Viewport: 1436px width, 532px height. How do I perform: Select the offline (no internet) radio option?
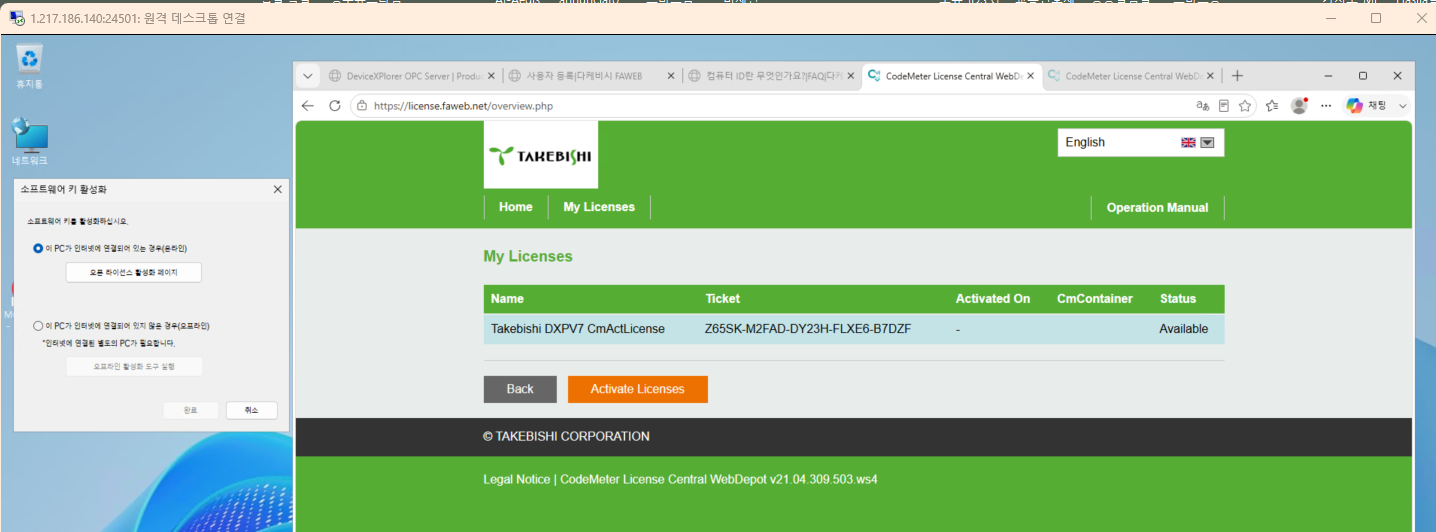(38, 326)
